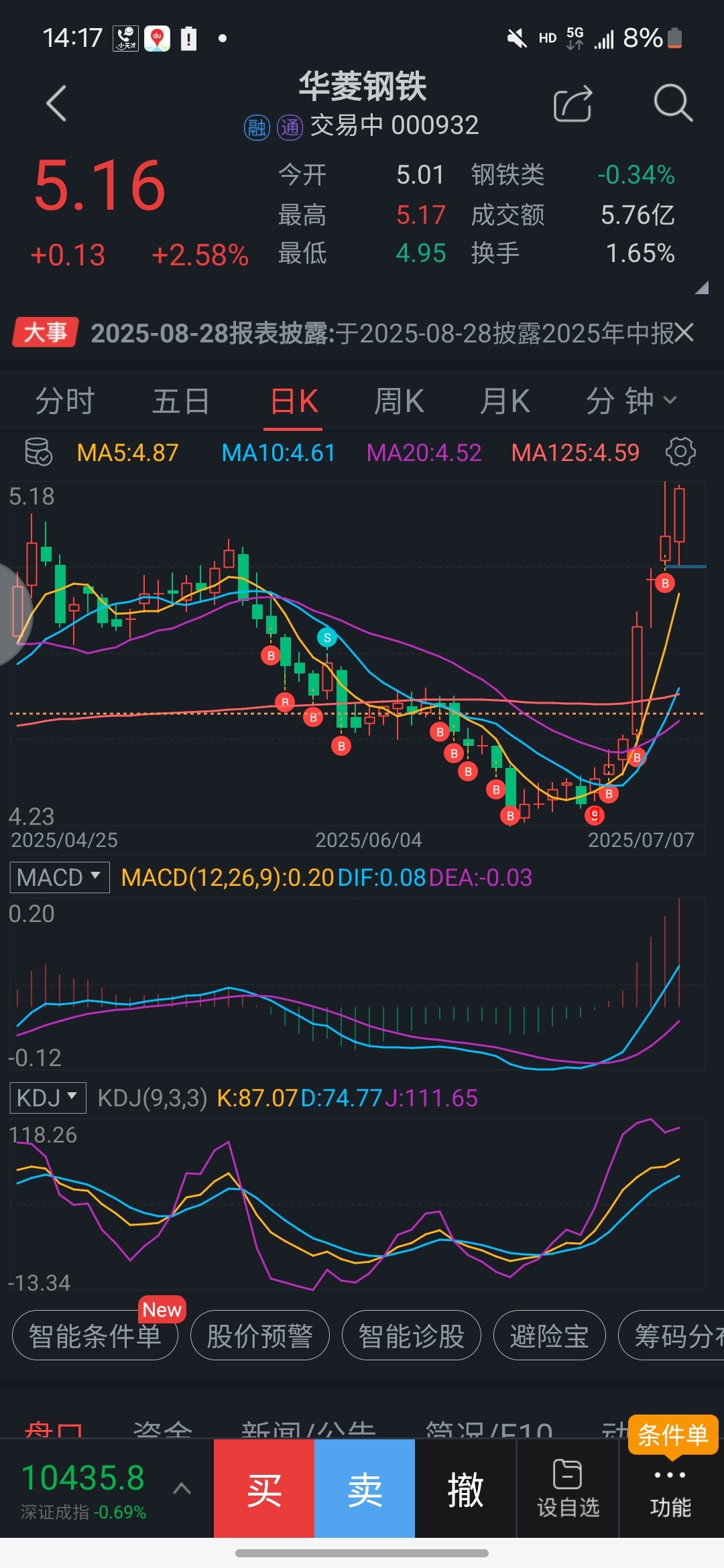The width and height of the screenshot is (724, 1568).
Task: Select the 月K tab
Action: tap(505, 401)
